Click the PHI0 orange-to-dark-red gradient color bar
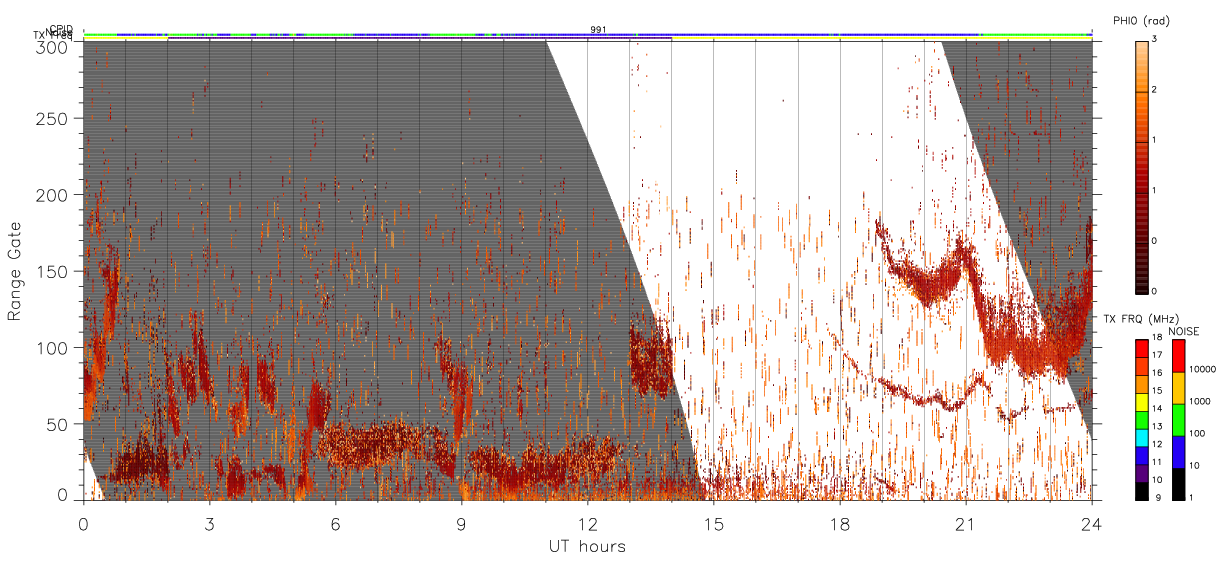The width and height of the screenshot is (1228, 567). coord(1142,166)
